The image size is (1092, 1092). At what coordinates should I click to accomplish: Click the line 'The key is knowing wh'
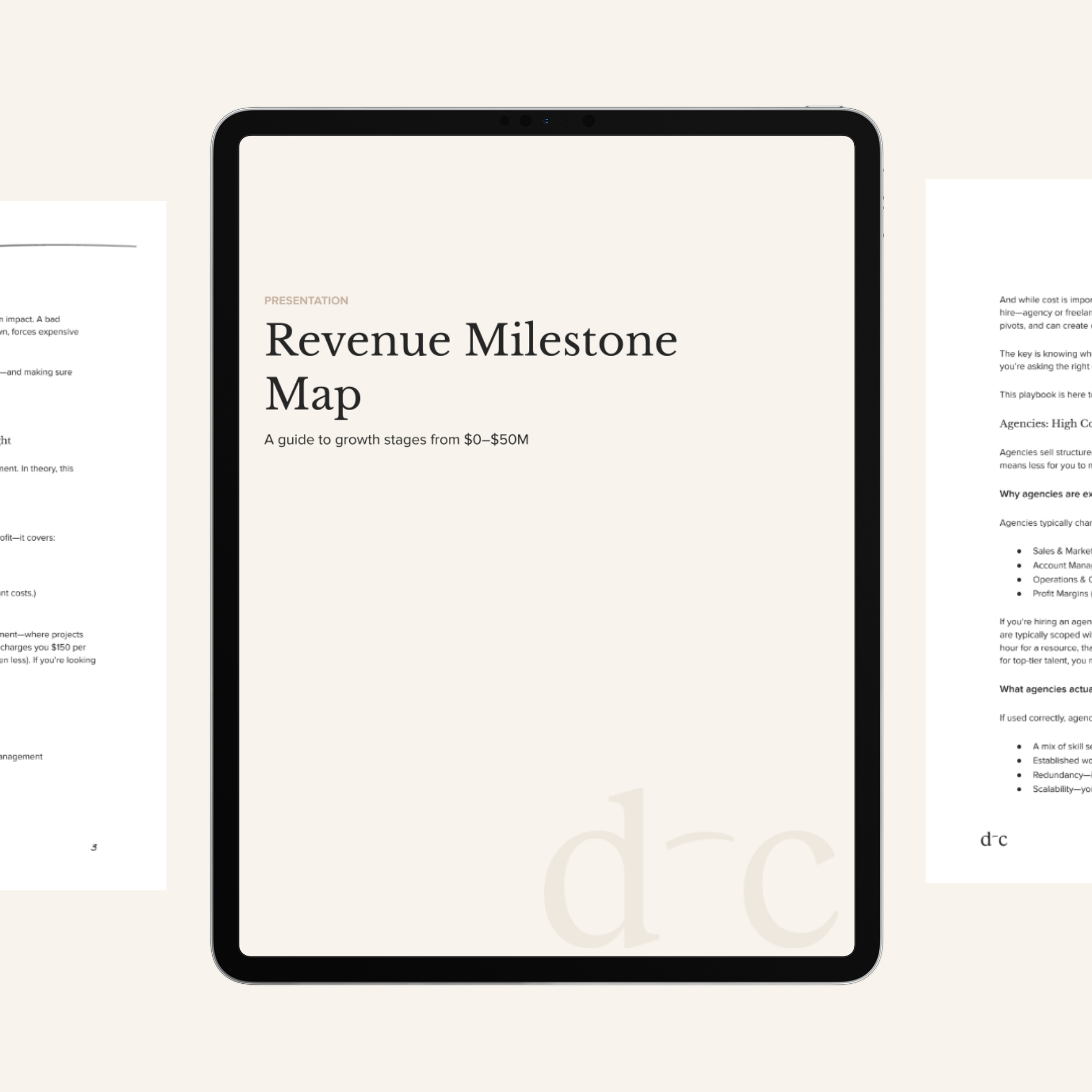[1045, 354]
